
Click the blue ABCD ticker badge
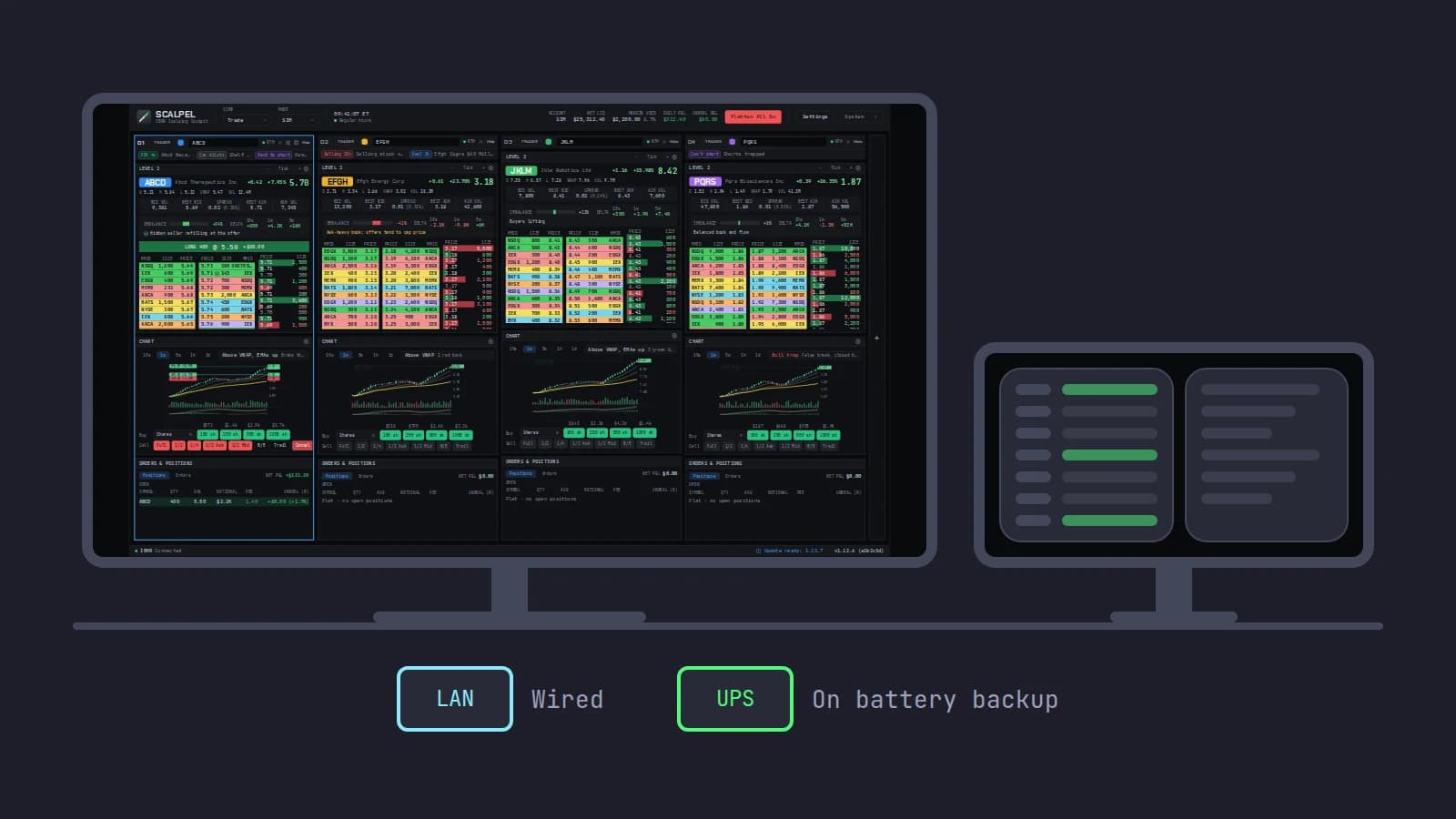156,182
